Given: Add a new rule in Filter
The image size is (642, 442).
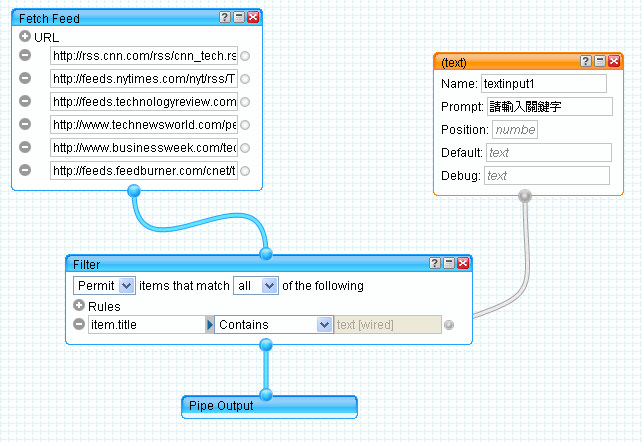Looking at the screenshot, I should coord(79,306).
